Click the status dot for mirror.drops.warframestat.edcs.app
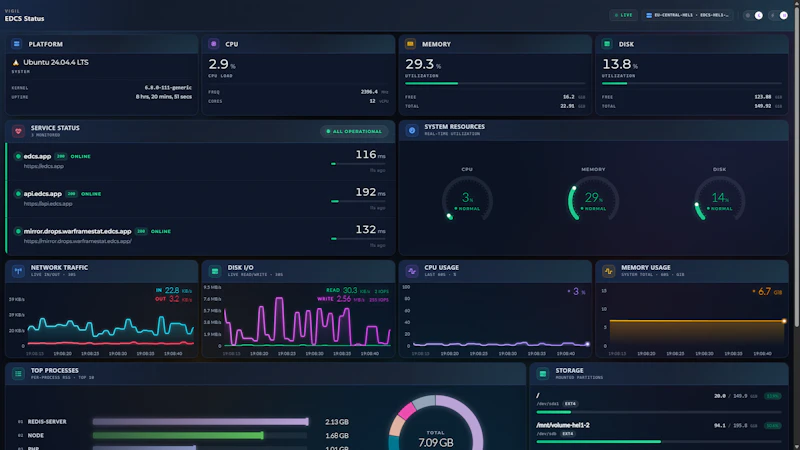Image resolution: width=800 pixels, height=450 pixels. pos(18,231)
